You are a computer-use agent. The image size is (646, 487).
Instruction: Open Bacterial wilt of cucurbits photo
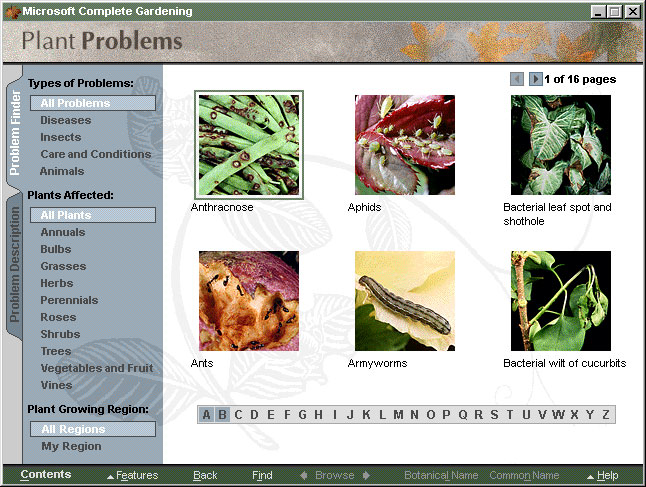[561, 301]
